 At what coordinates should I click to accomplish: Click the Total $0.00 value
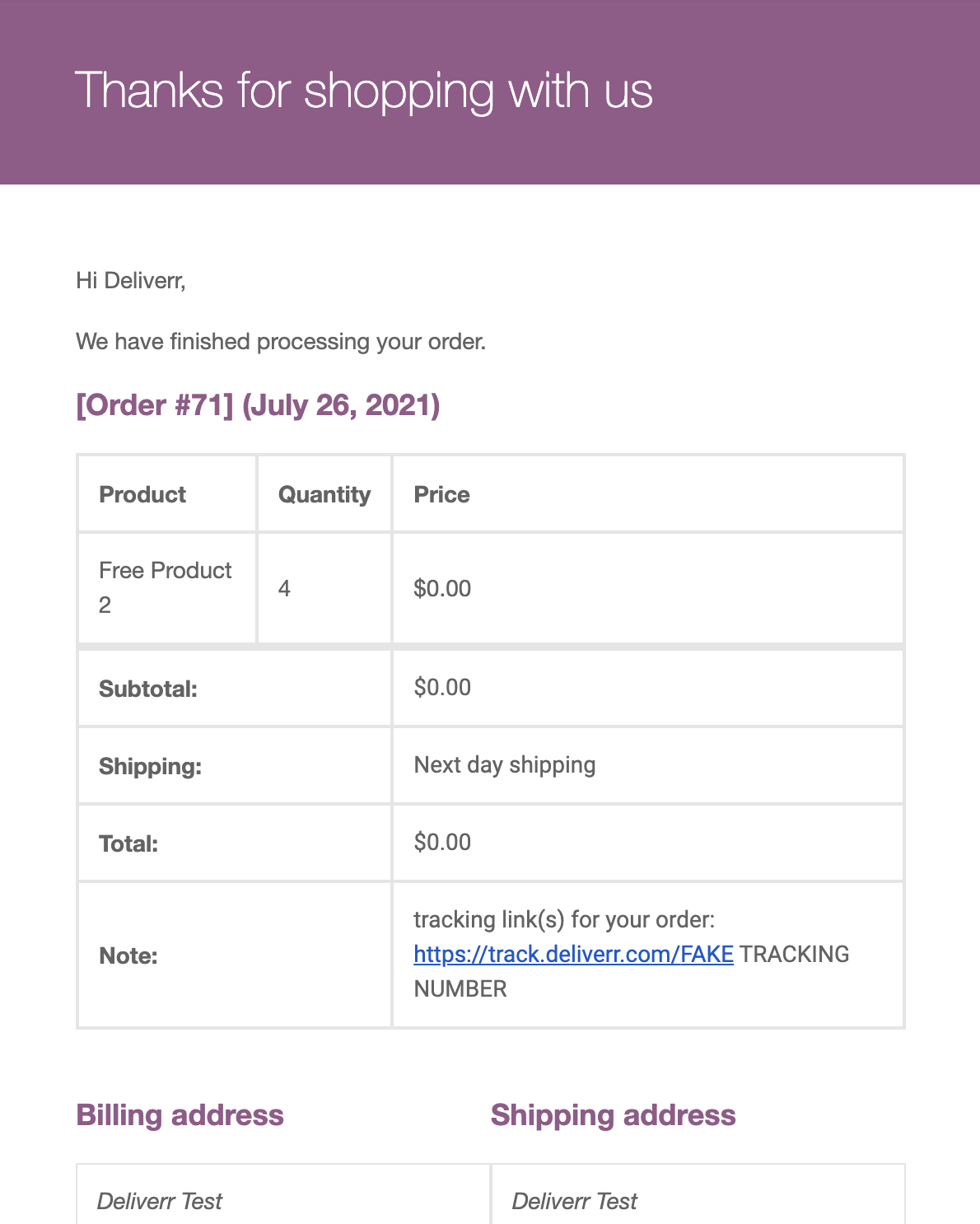point(442,843)
